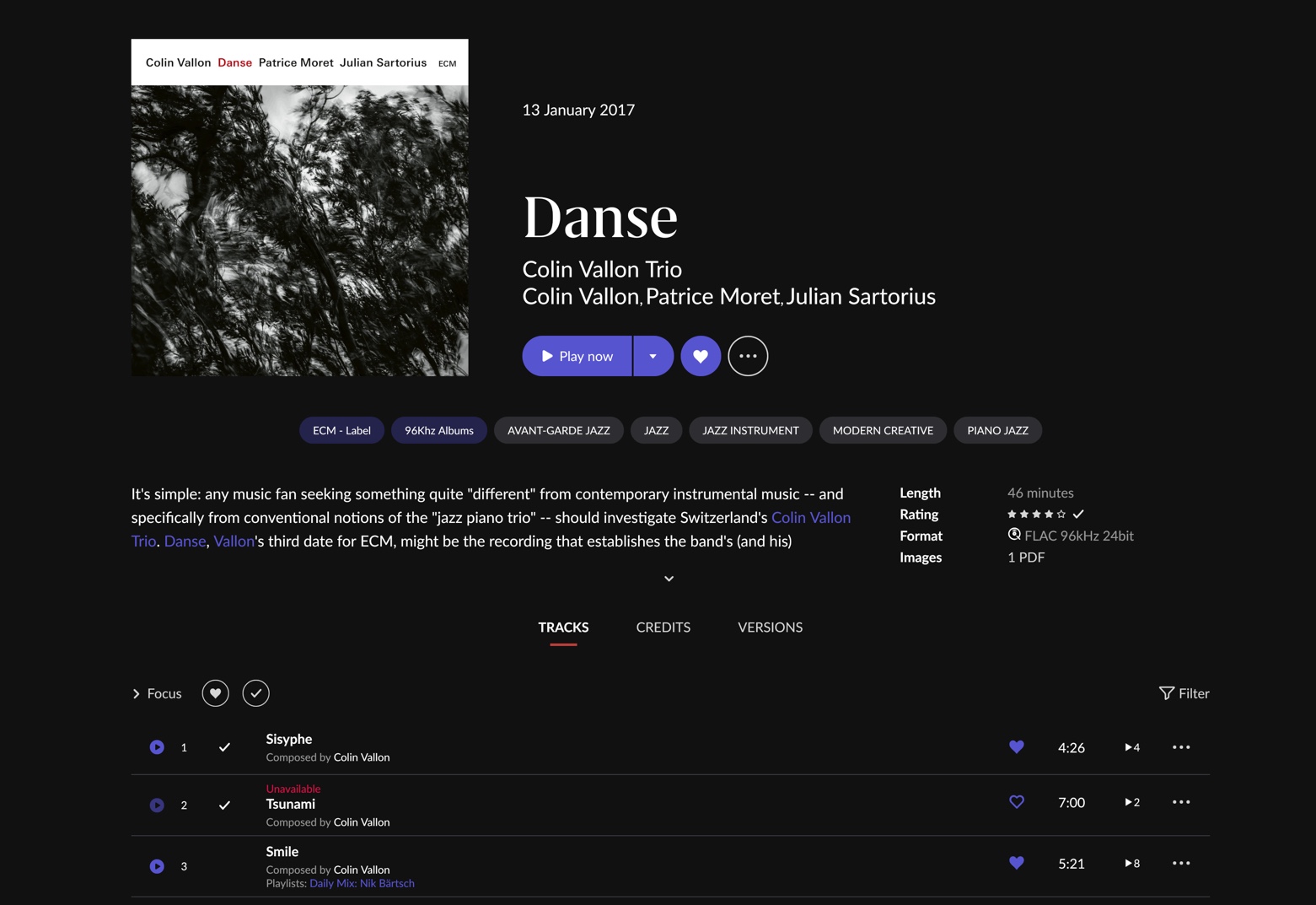
Task: Switch to the Versions tab
Action: pos(770,628)
